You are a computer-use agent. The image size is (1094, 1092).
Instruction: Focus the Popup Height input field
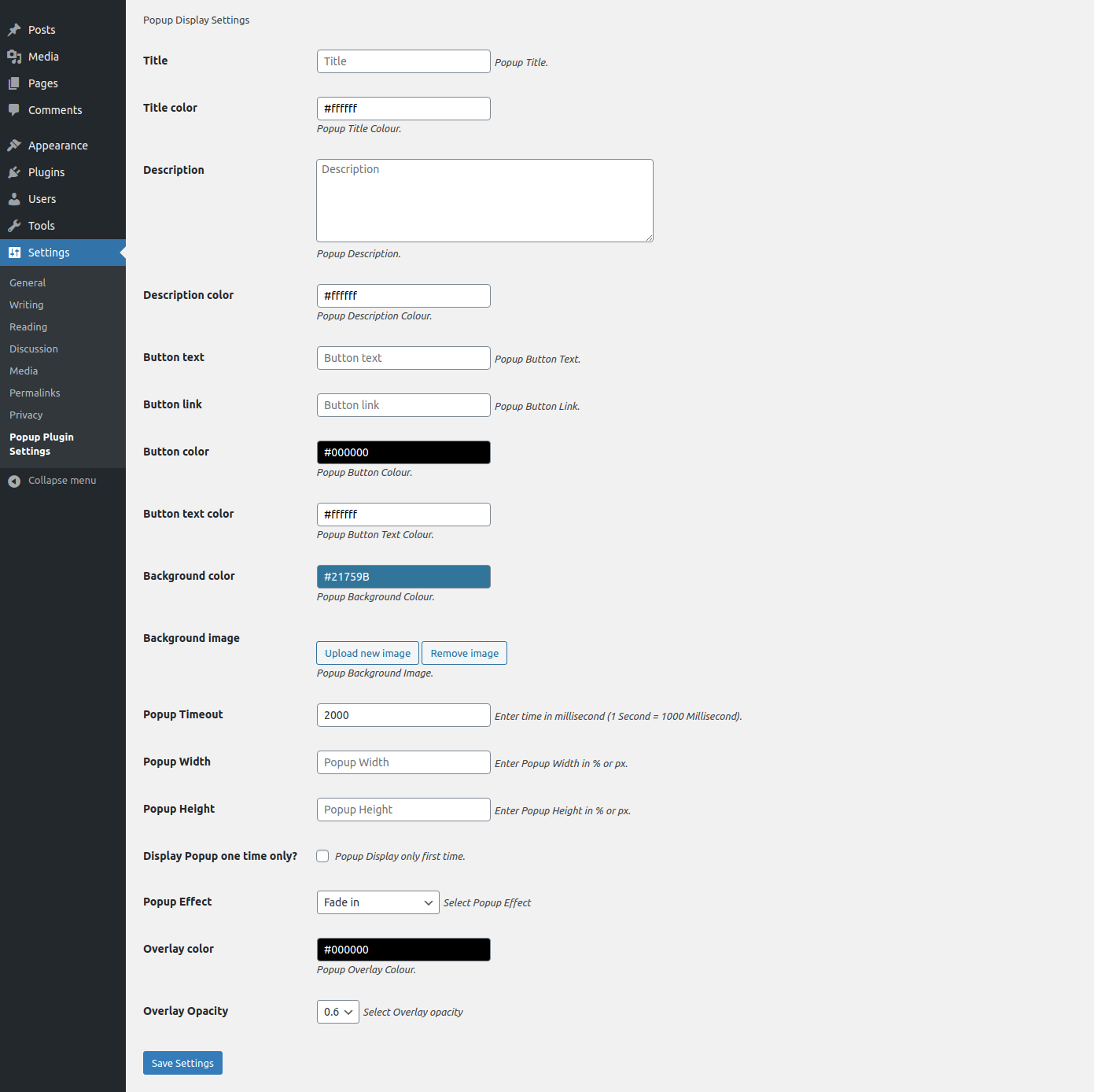click(403, 810)
